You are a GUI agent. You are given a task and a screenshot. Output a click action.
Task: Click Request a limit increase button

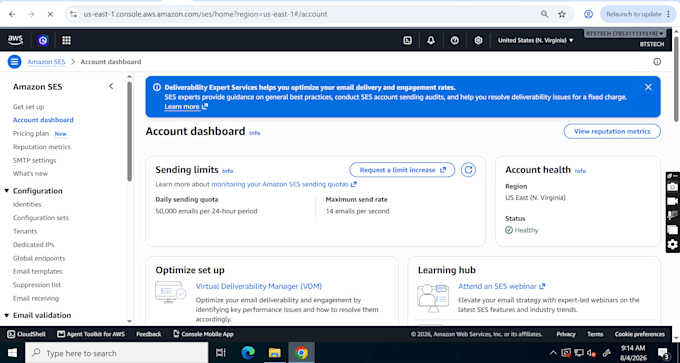point(402,170)
